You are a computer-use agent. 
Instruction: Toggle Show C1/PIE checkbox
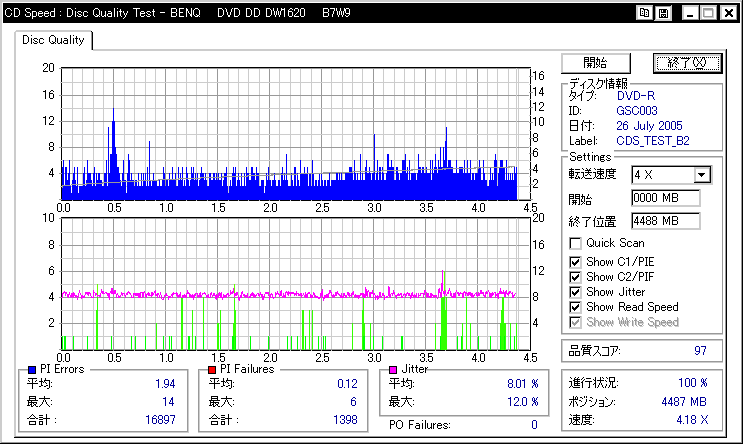click(575, 262)
